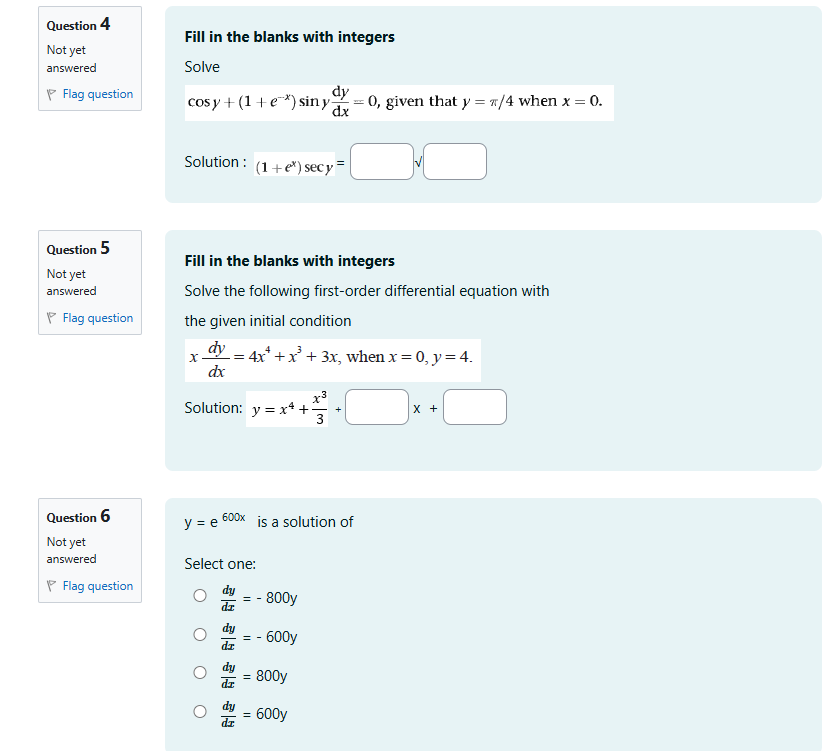This screenshot has width=827, height=751.
Task: Click the first blank answer box in Question 5
Action: [376, 407]
